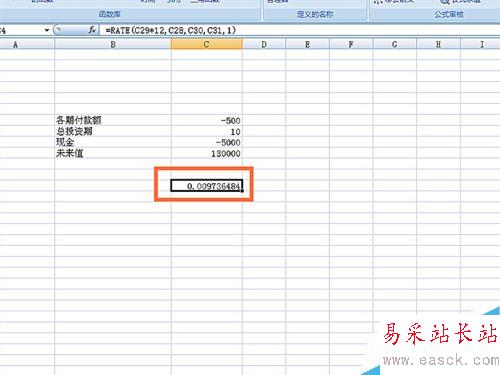
Task: Select the cell with value 10
Action: click(x=207, y=131)
